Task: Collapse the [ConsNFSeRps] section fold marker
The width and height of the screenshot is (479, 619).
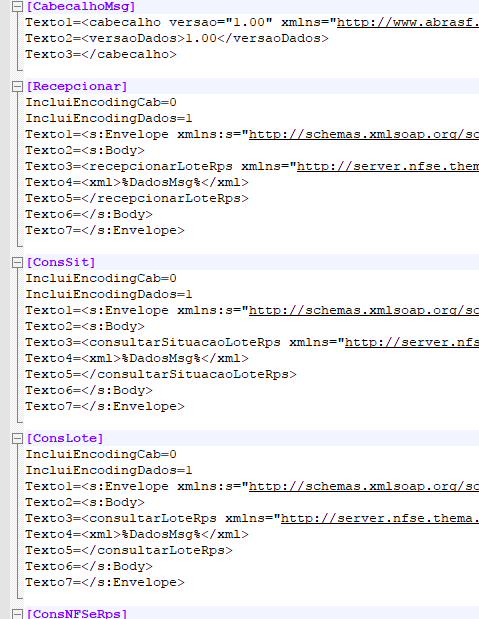Action: (17, 614)
